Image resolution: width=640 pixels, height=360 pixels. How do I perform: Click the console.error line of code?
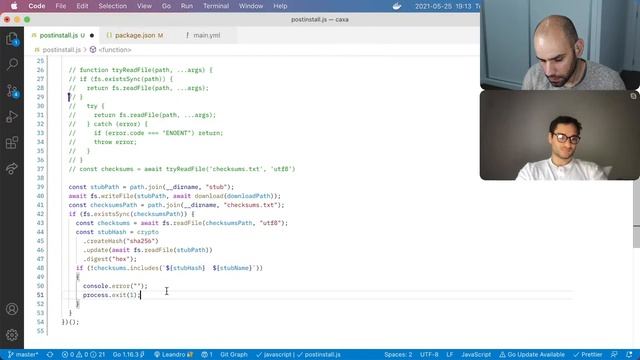[x=115, y=286]
